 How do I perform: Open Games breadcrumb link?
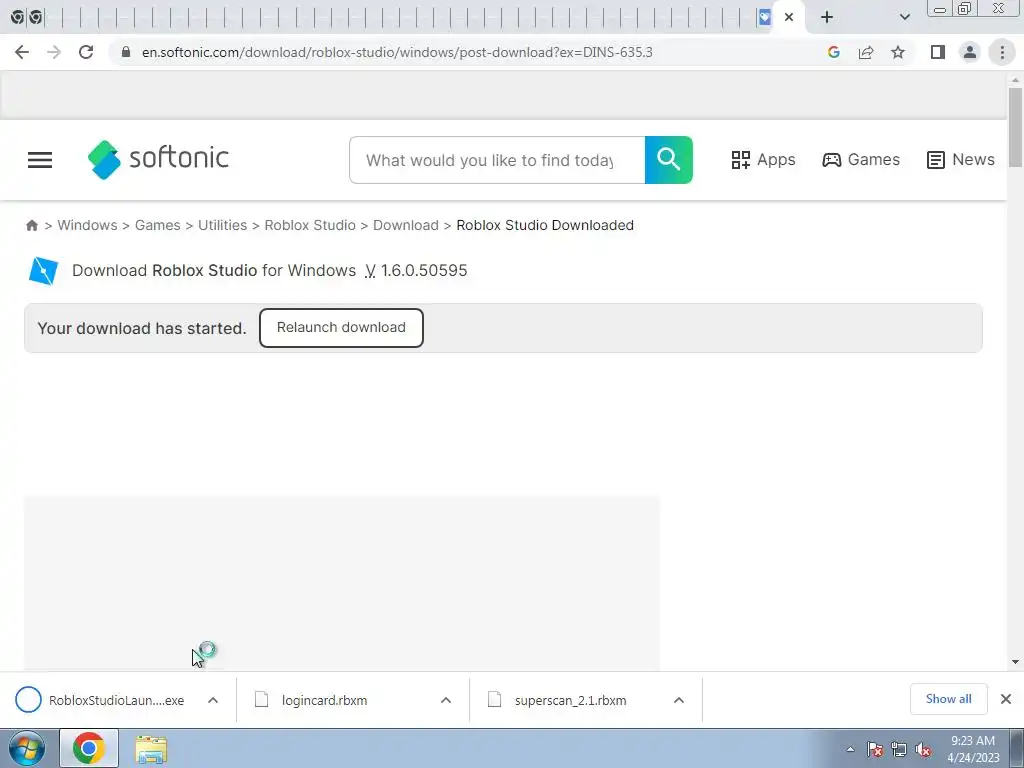pyautogui.click(x=157, y=225)
